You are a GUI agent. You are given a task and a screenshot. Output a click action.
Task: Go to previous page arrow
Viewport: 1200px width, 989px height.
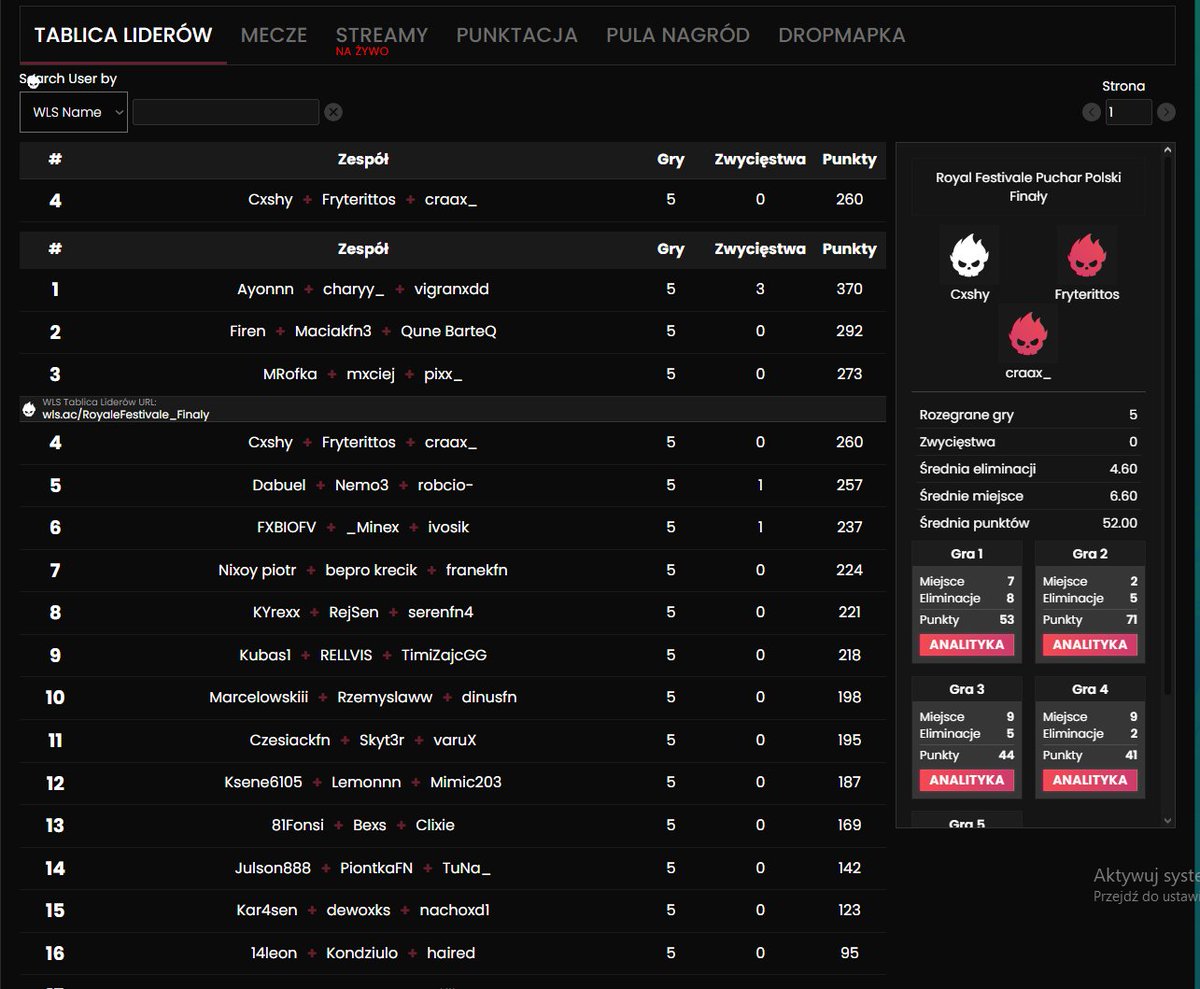click(x=1091, y=112)
